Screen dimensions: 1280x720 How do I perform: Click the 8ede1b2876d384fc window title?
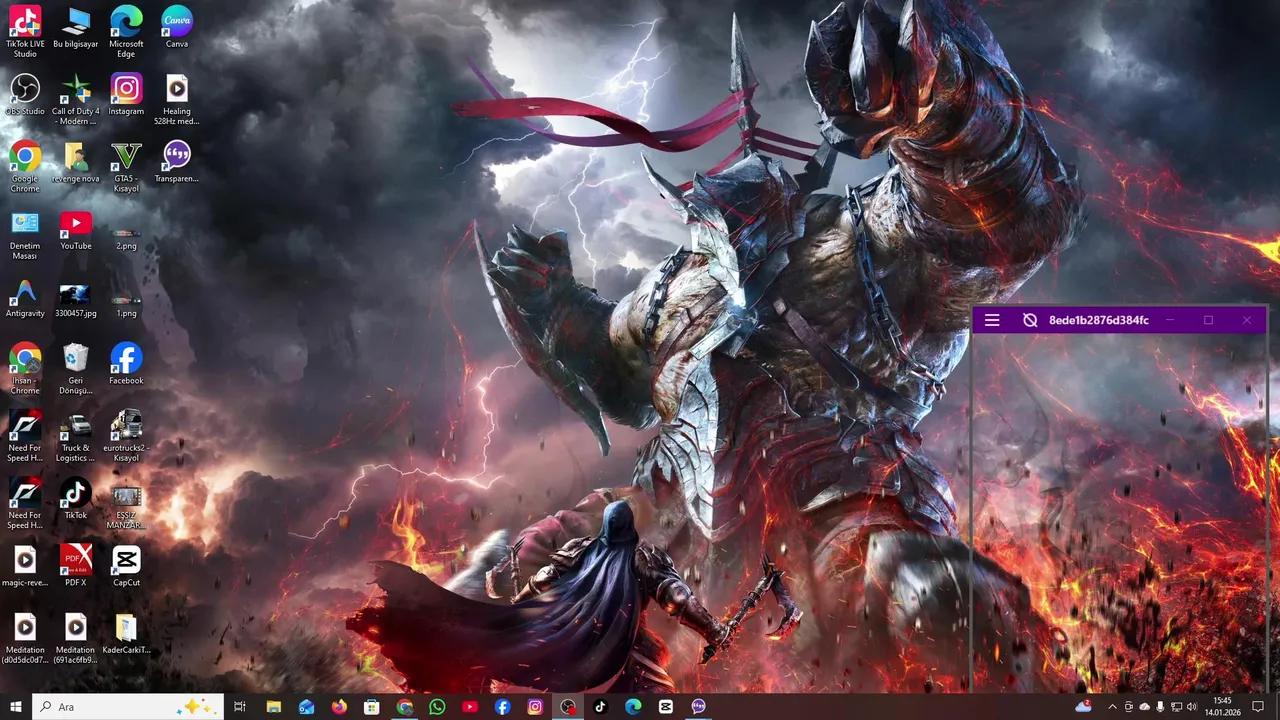pos(1099,320)
